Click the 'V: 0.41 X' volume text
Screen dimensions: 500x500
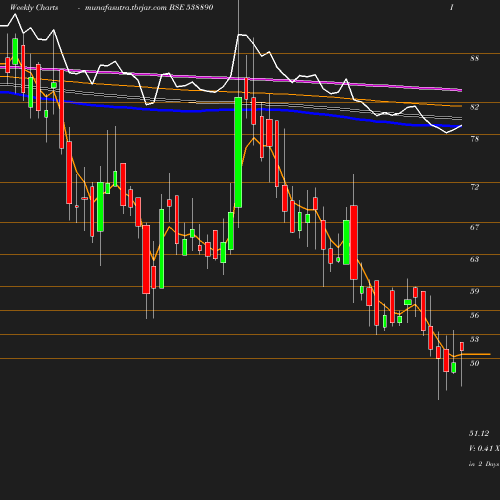pos(484,448)
